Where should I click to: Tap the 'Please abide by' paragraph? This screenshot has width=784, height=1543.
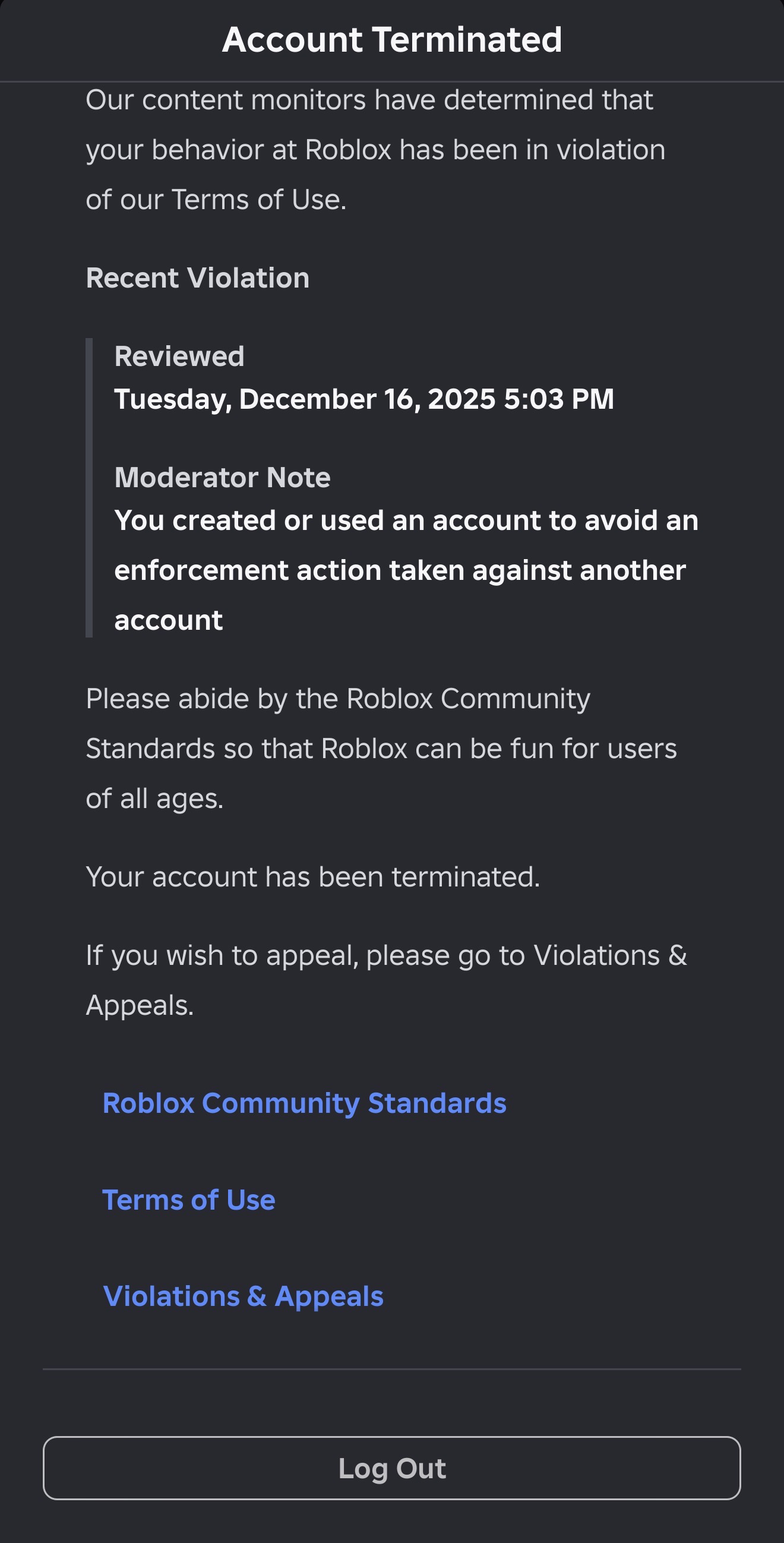coord(381,748)
